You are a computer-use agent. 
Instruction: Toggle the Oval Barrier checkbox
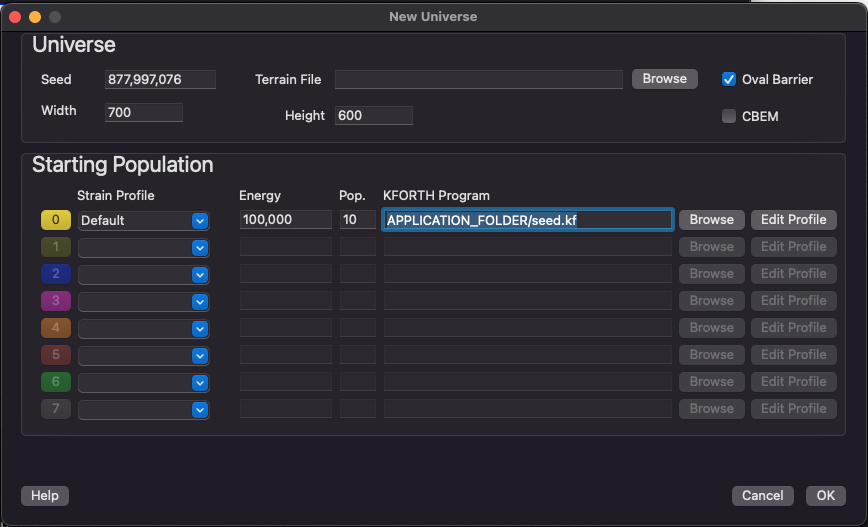point(728,79)
